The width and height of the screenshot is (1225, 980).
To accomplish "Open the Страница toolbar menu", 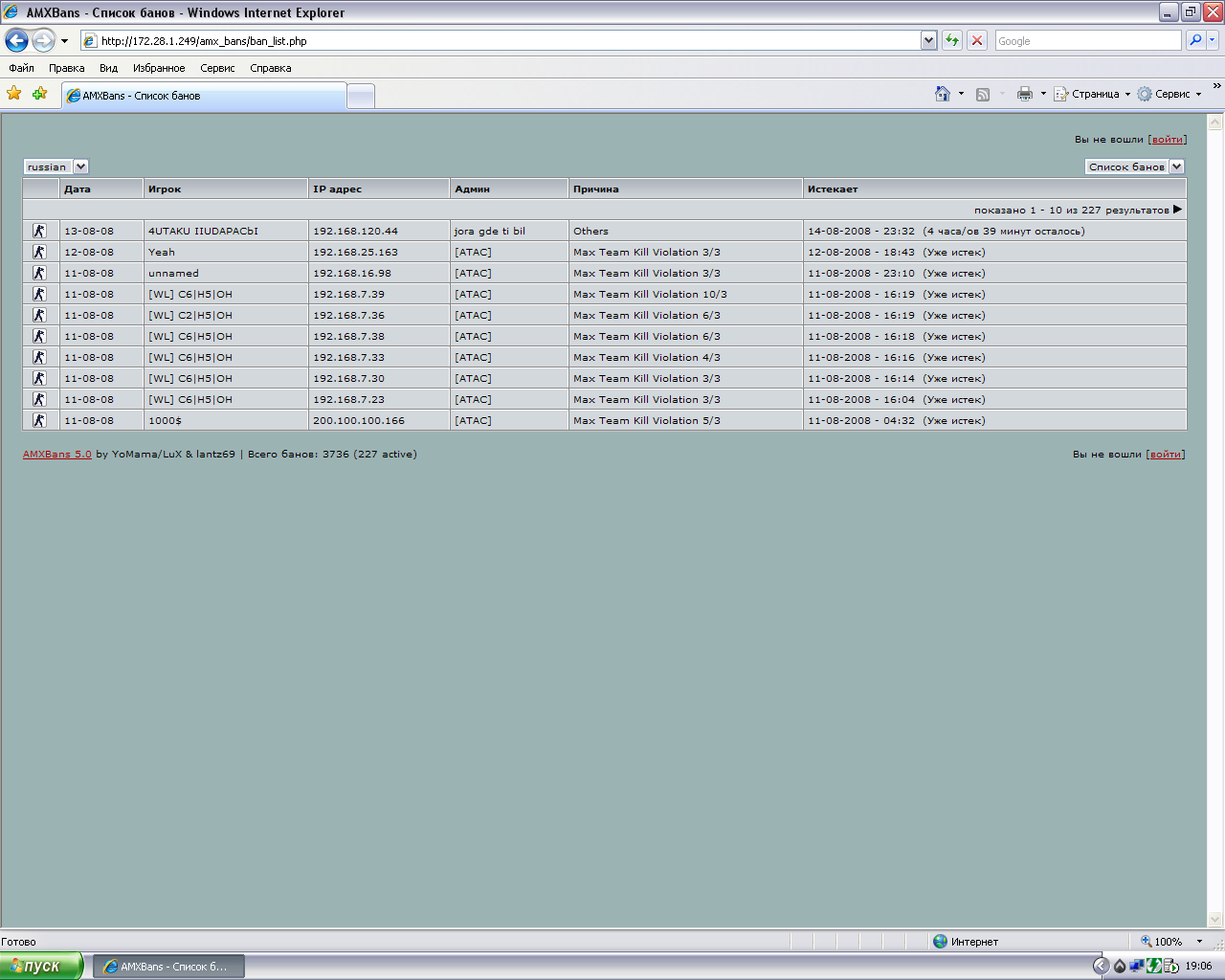I will (x=1092, y=94).
